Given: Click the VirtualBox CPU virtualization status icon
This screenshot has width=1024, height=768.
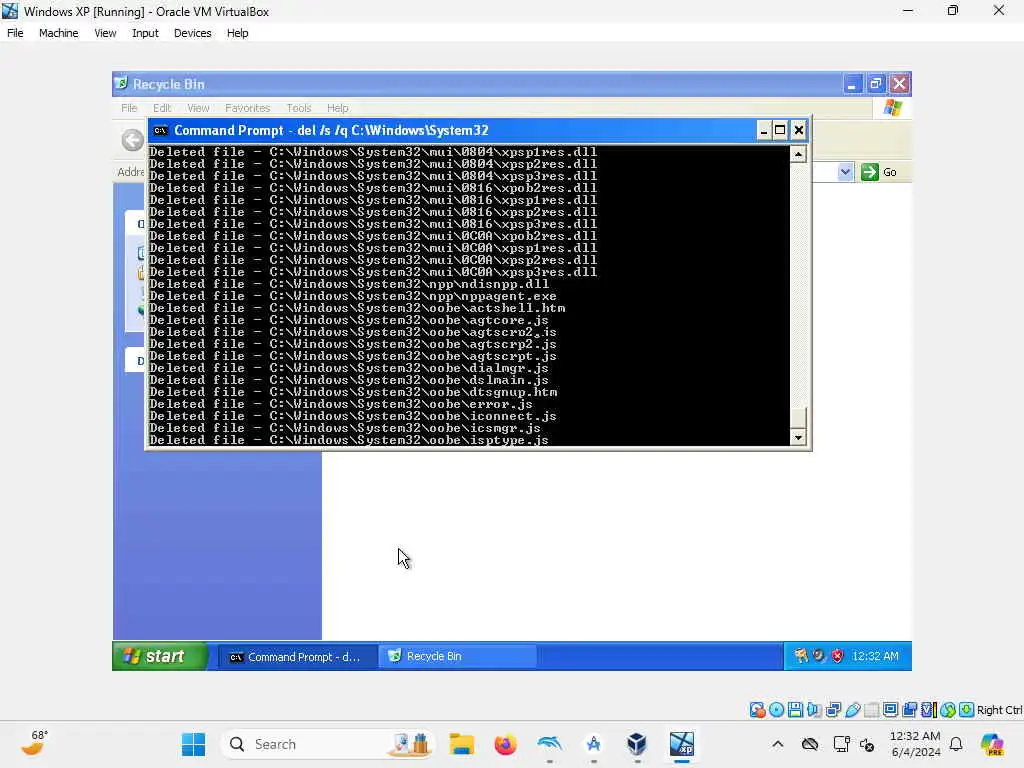Looking at the screenshot, I should pyautogui.click(x=929, y=710).
